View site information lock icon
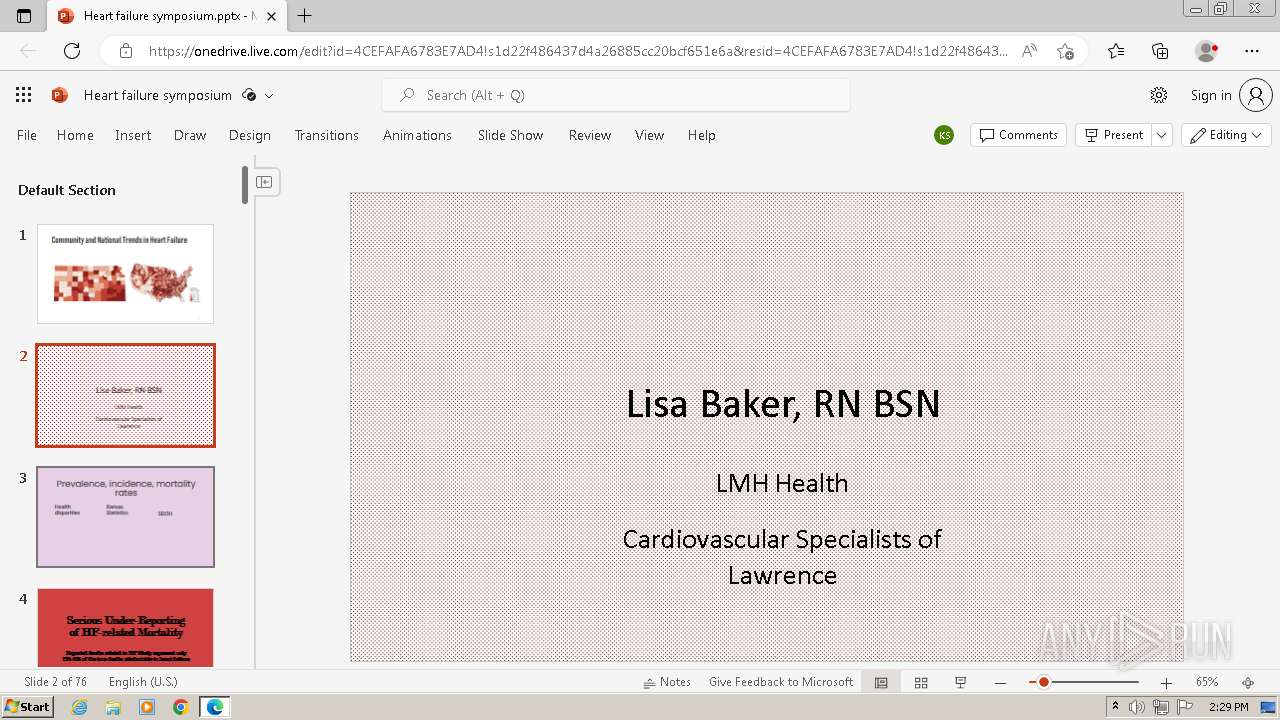Image resolution: width=1280 pixels, height=720 pixels. click(126, 51)
